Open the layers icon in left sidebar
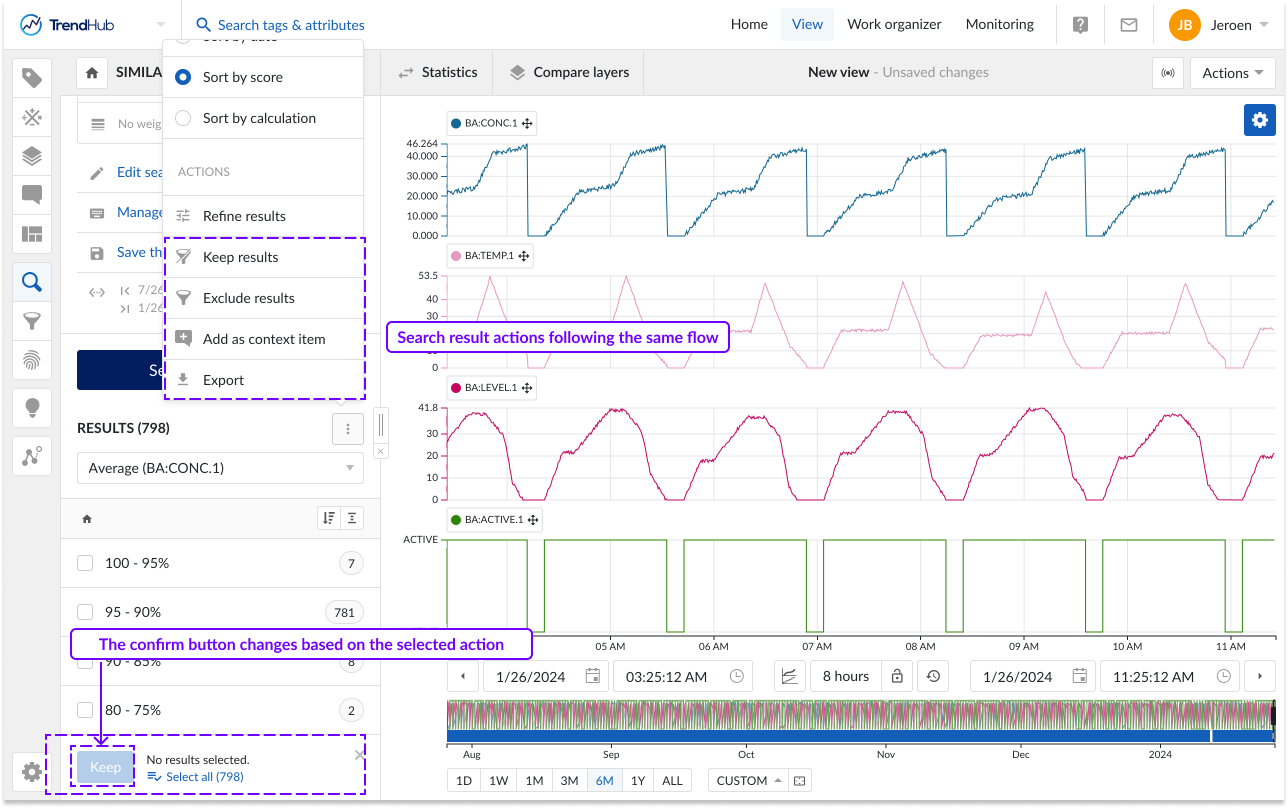 pyautogui.click(x=32, y=156)
